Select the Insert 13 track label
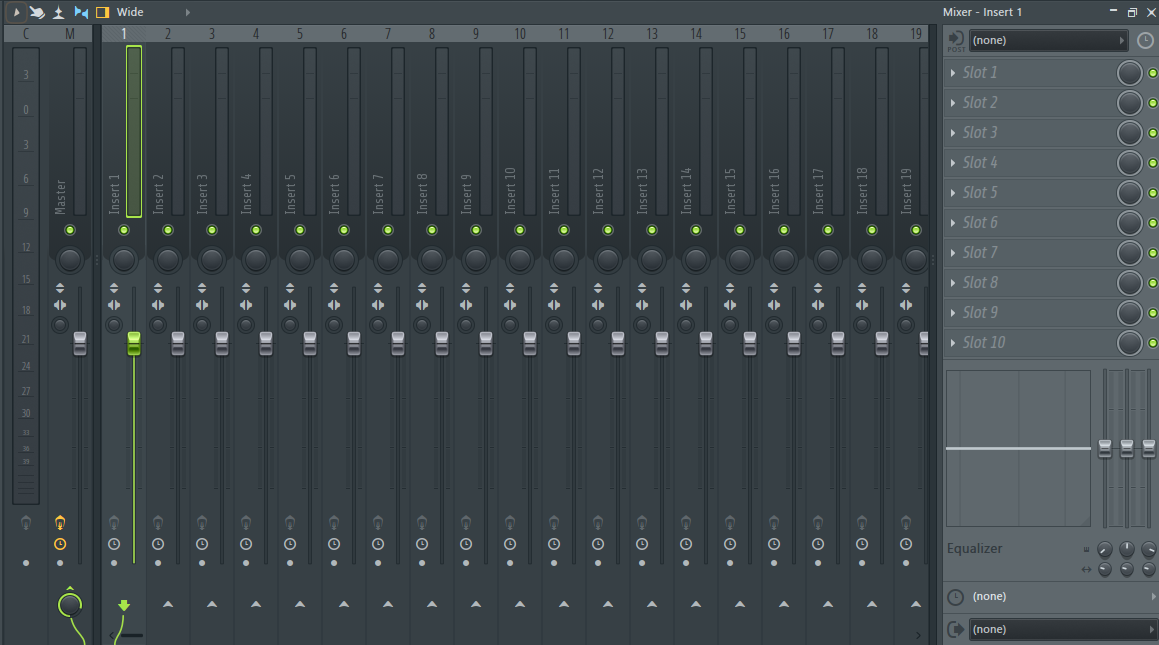 (642, 191)
